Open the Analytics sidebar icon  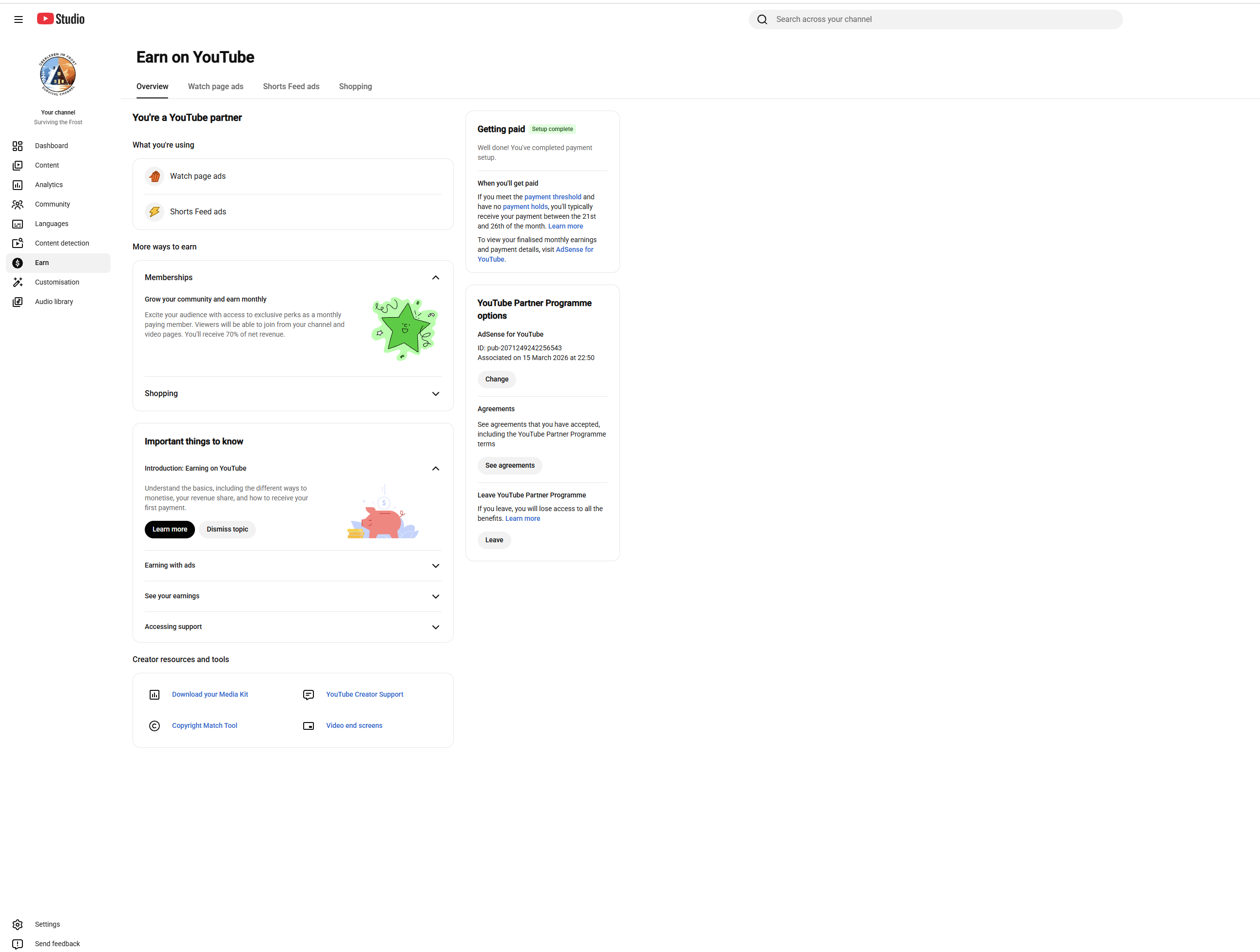pos(18,185)
